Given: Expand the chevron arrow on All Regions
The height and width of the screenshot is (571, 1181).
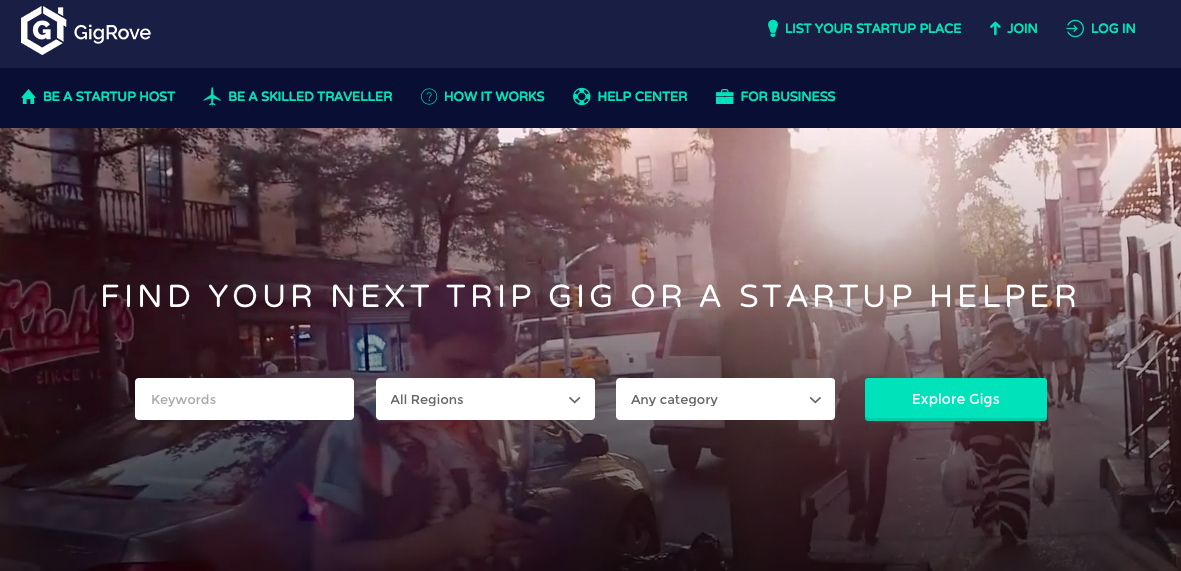Looking at the screenshot, I should coord(575,400).
